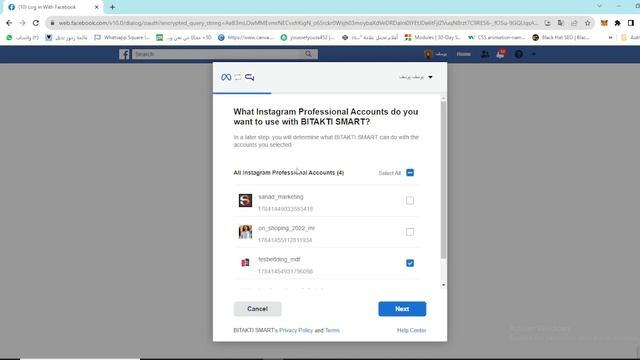Click the Next button

click(x=402, y=309)
